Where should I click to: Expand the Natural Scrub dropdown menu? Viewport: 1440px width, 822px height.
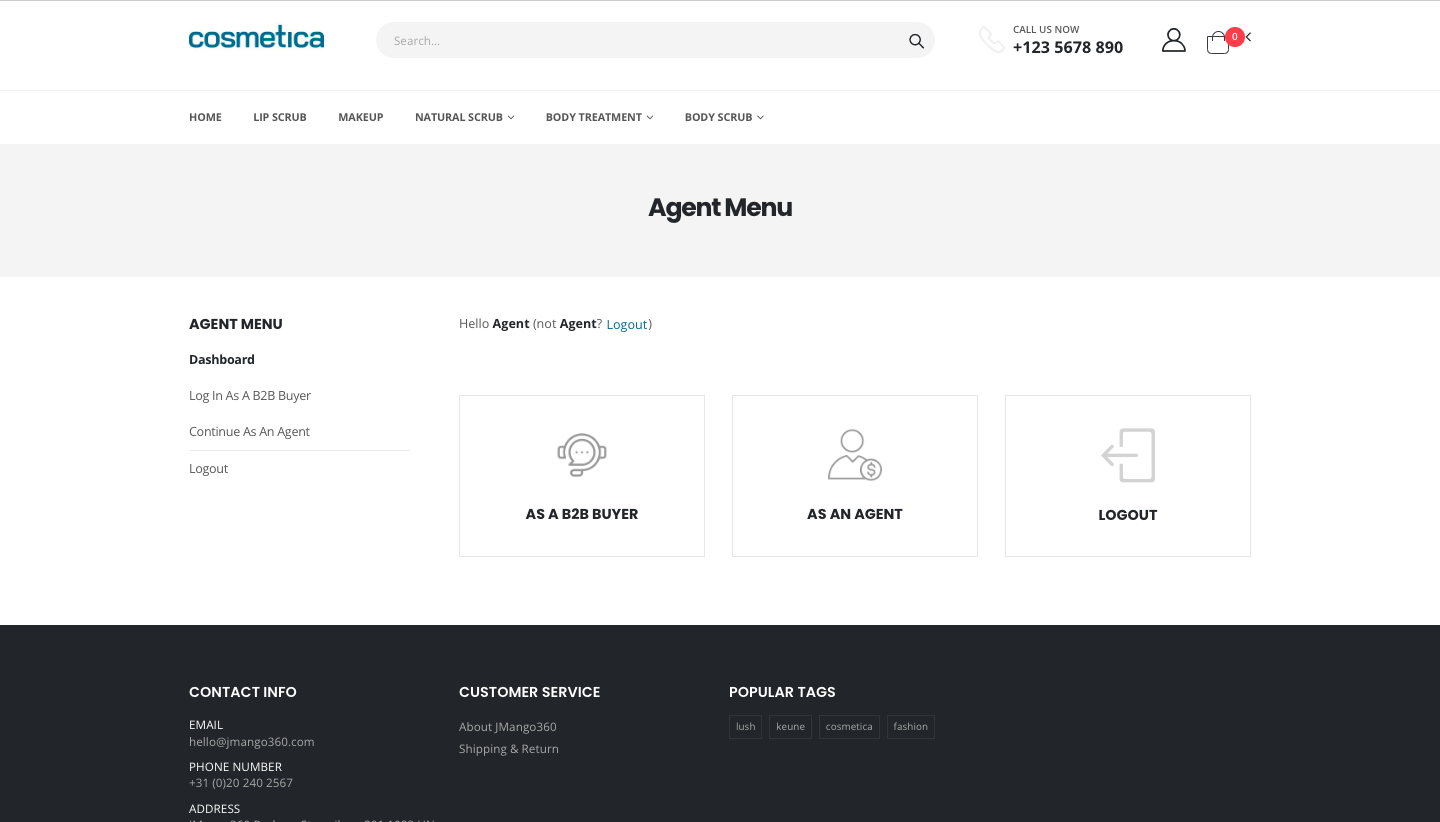point(464,117)
